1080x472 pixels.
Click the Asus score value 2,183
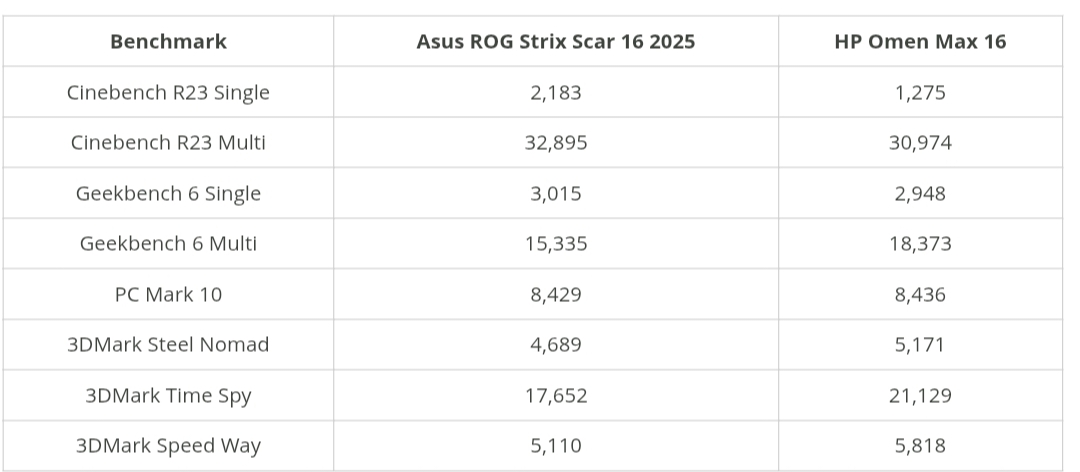[x=555, y=93]
